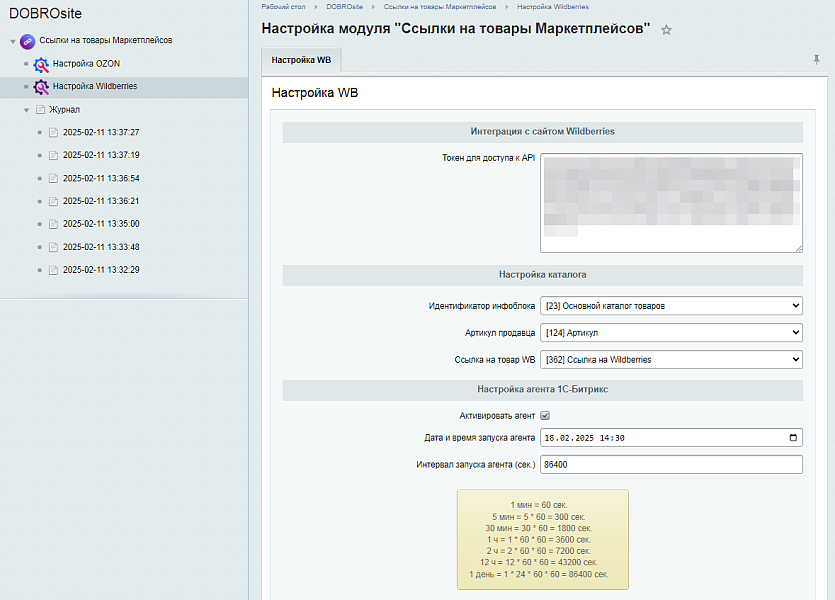This screenshot has width=835, height=600.
Task: Collapse the Ссылки на товары Маркетплейсов tree
Action: click(x=11, y=42)
